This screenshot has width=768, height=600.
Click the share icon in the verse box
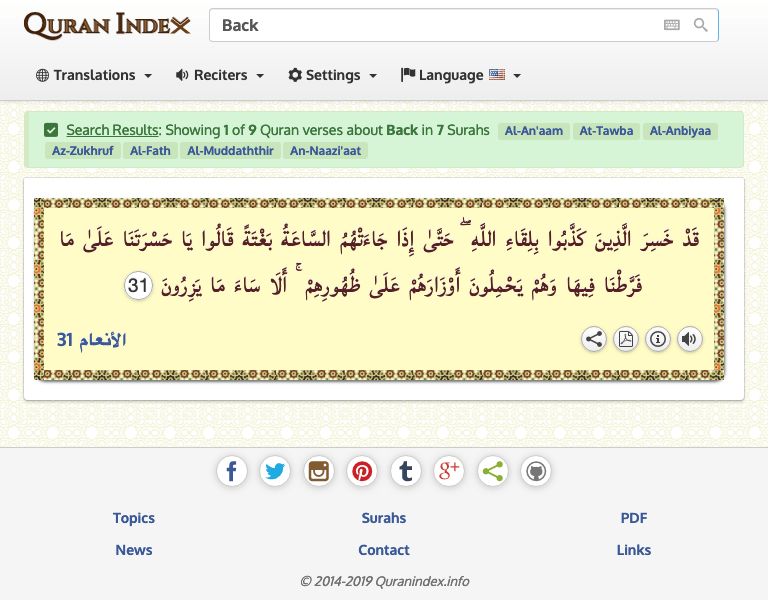594,339
